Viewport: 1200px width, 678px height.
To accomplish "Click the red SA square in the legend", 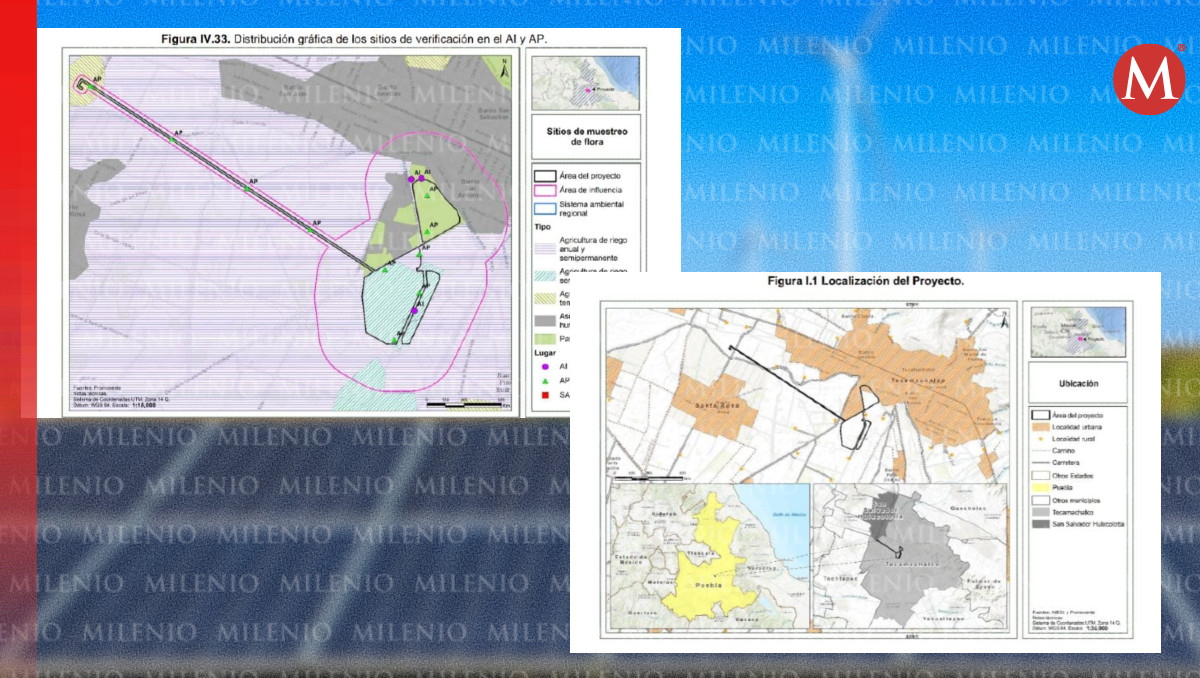I will pyautogui.click(x=544, y=396).
